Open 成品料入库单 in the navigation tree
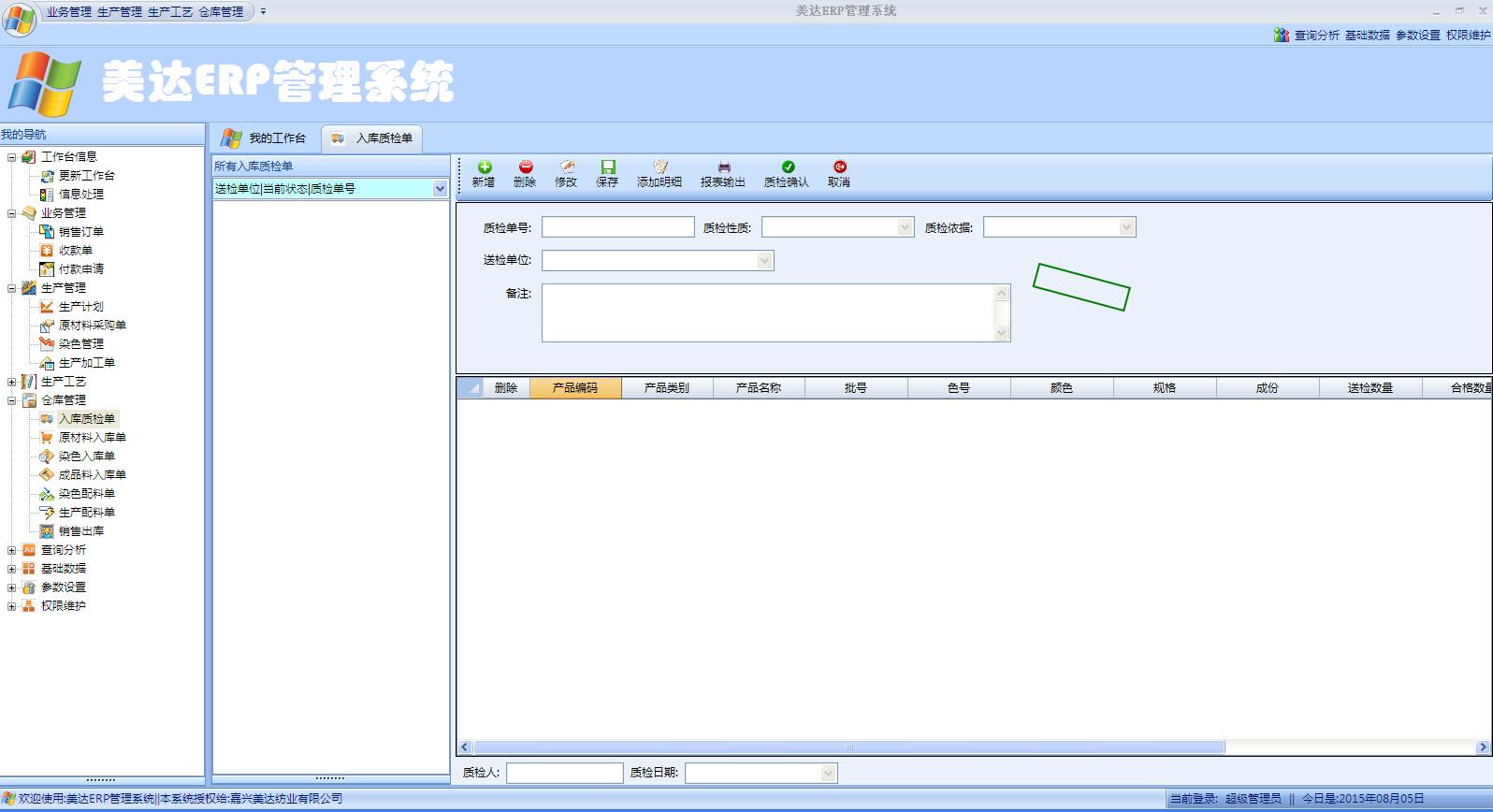 (93, 474)
